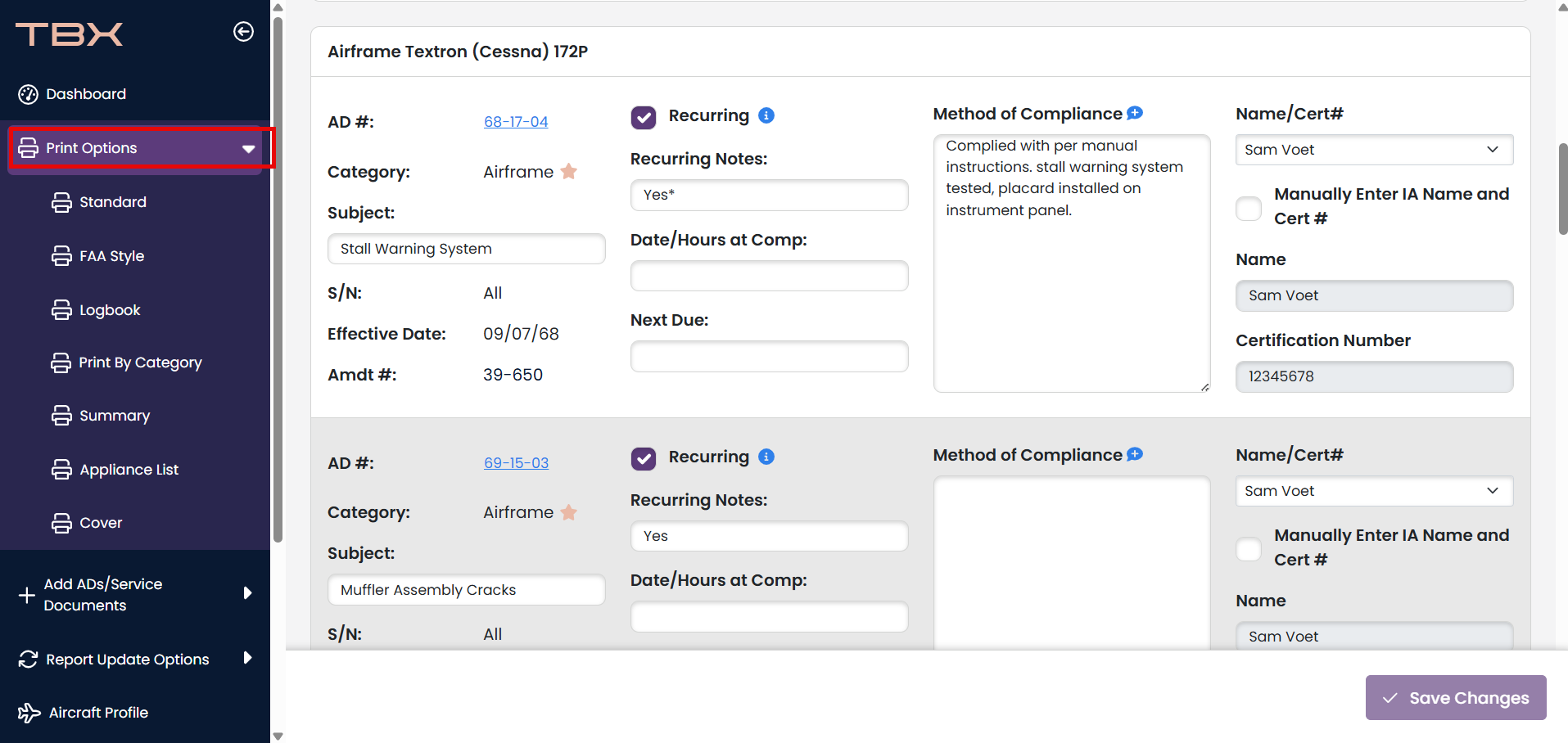Click the printer icon beside Appliance List
Viewport: 1568px width, 743px height.
tap(61, 470)
